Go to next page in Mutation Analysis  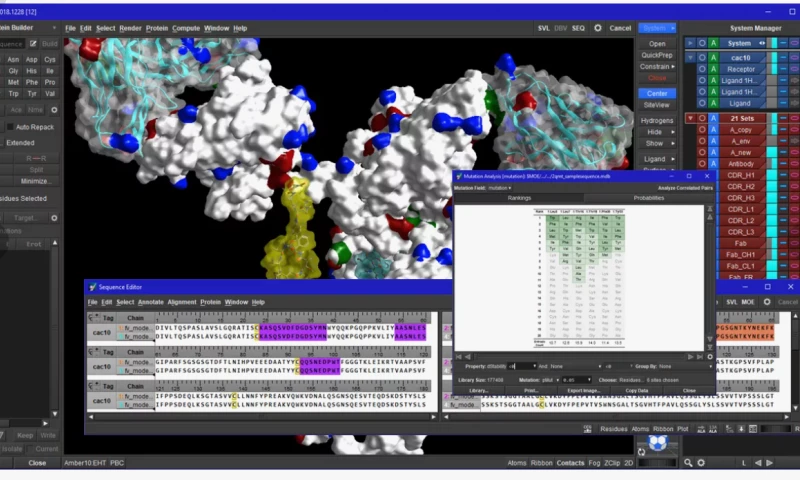click(691, 357)
